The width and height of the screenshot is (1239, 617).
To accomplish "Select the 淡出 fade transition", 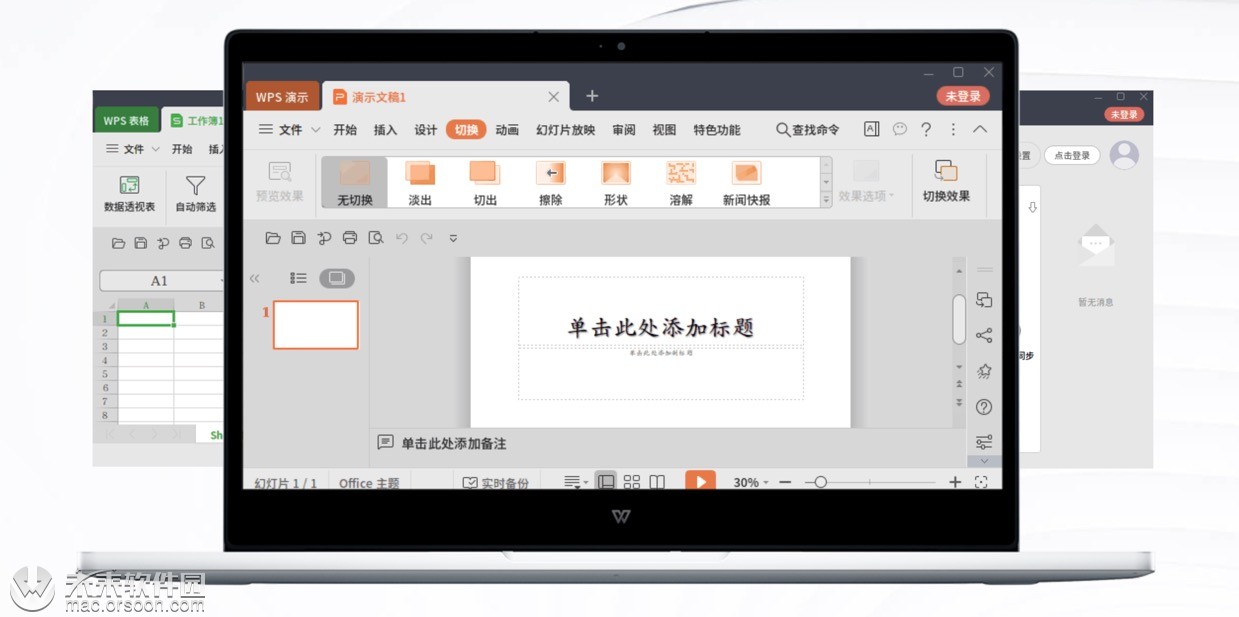I will (x=420, y=183).
